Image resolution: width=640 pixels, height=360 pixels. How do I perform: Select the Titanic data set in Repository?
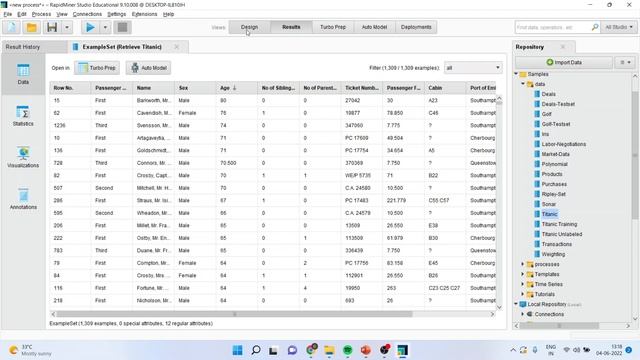549,214
